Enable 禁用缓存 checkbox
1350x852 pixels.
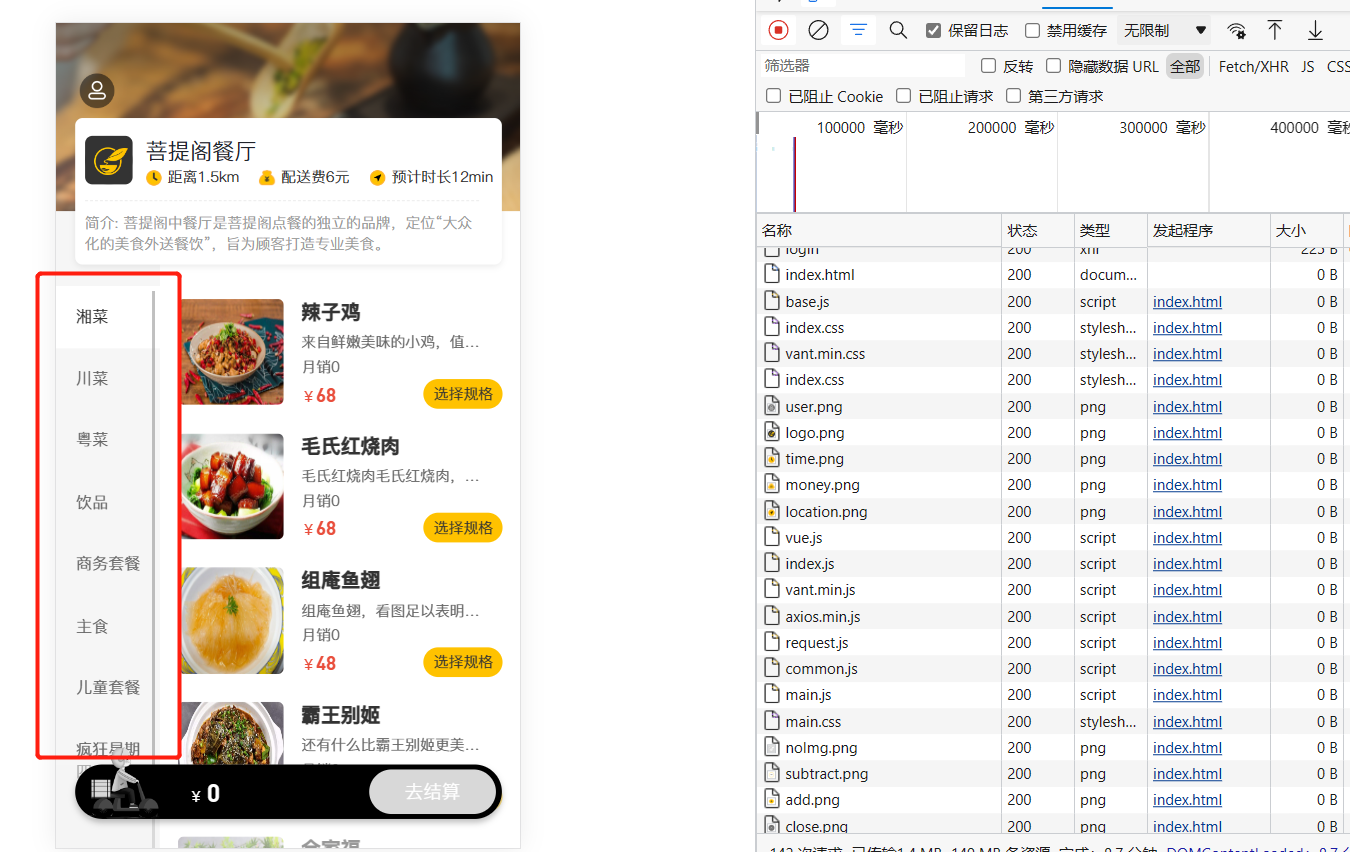[1032, 31]
